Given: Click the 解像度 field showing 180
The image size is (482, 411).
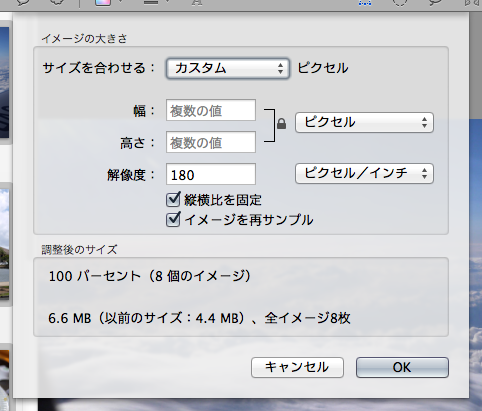Looking at the screenshot, I should point(211,174).
